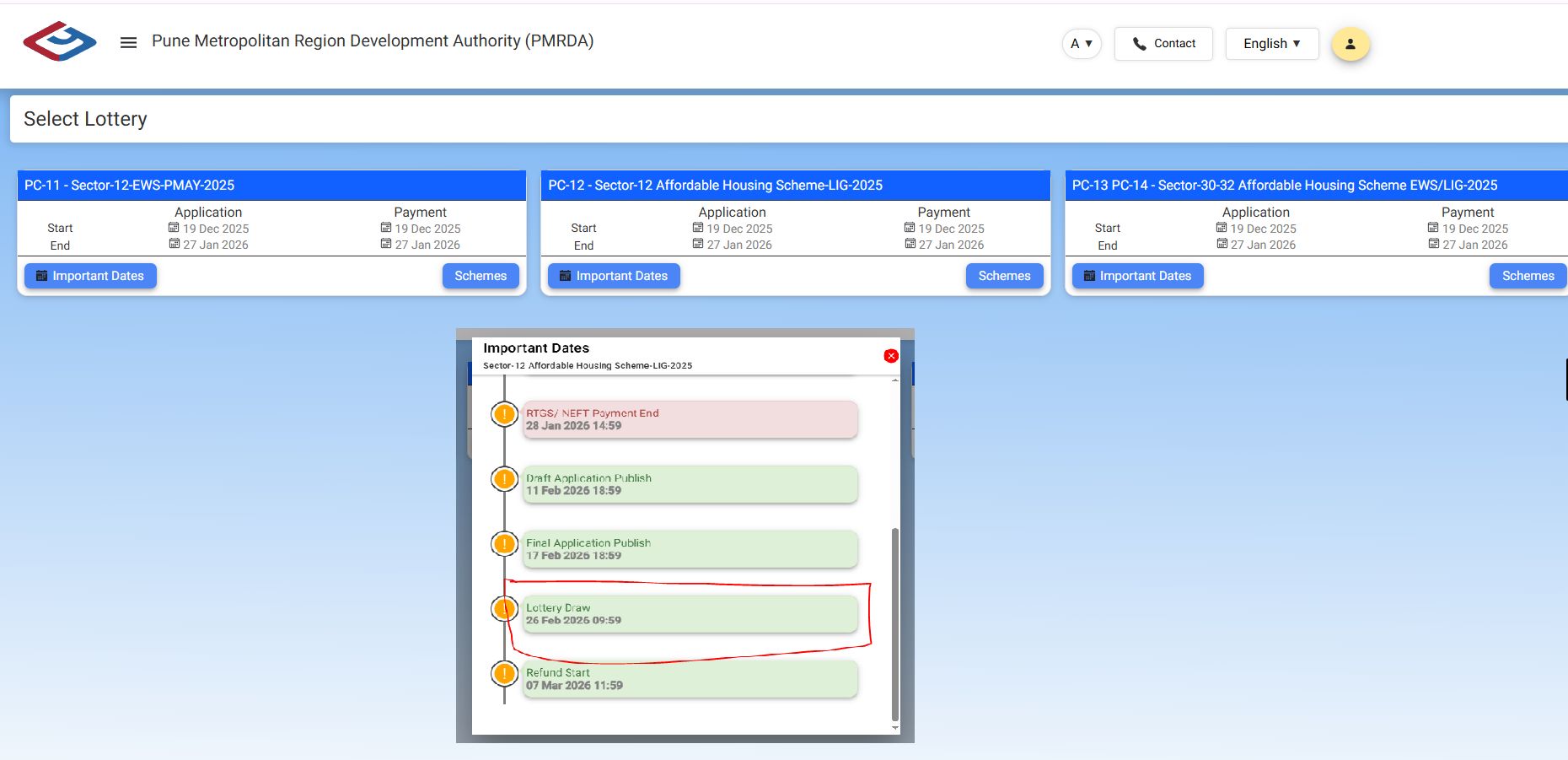This screenshot has width=1568, height=760.
Task: View Schemes for PC-11 Sector-12-EWS-PMAY
Action: (x=481, y=276)
